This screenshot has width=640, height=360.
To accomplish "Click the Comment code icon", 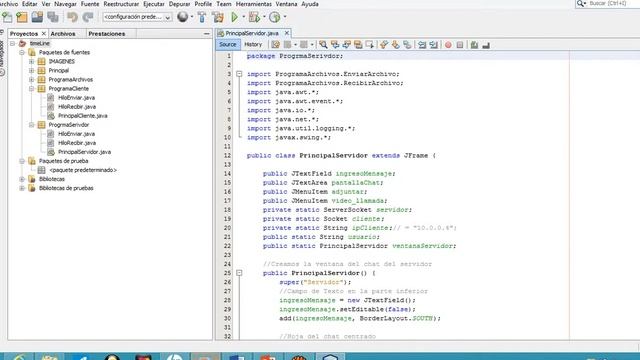I will click(x=474, y=44).
